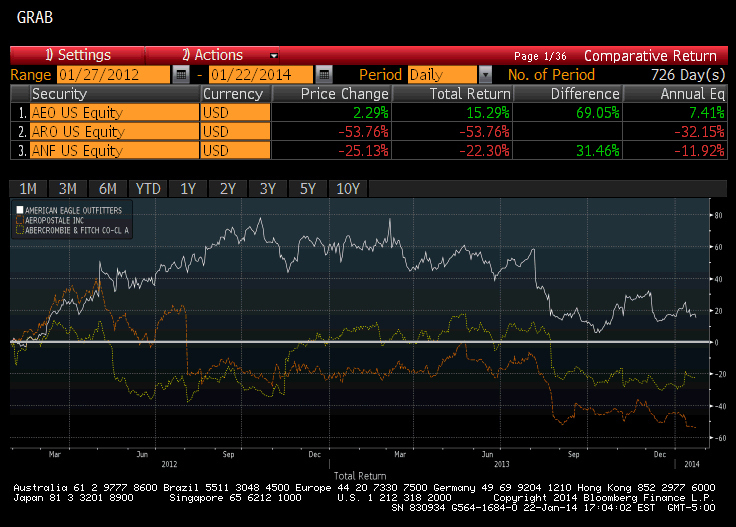Click the Page 1/36 indicator
736x527 pixels.
(540, 56)
